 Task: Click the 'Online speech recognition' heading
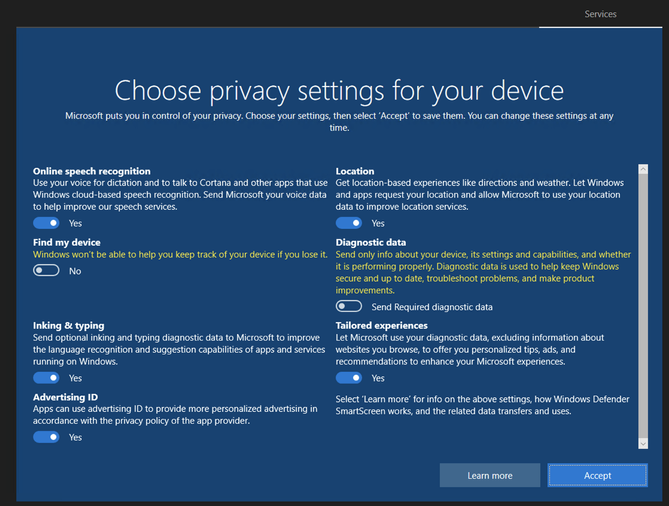92,171
